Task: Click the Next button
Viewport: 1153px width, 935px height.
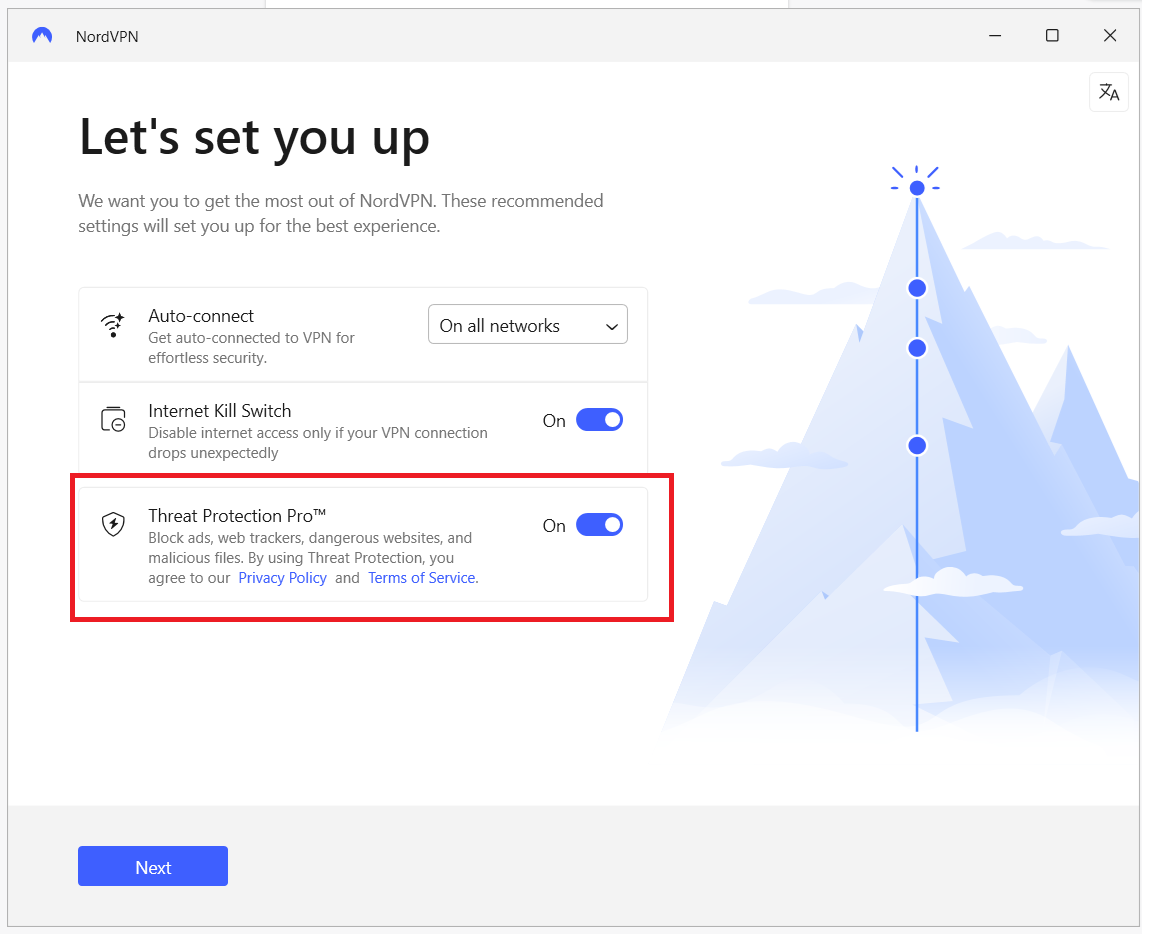Action: coord(153,867)
